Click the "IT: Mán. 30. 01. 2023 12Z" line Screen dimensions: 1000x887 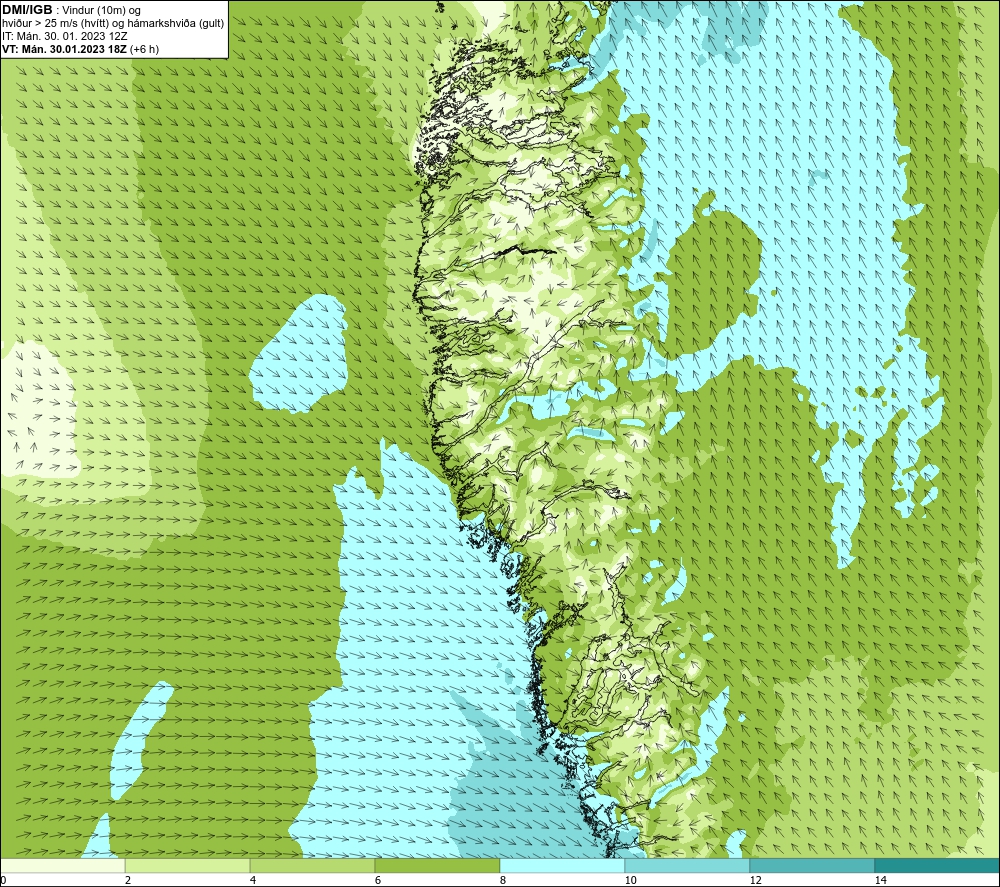point(64,36)
